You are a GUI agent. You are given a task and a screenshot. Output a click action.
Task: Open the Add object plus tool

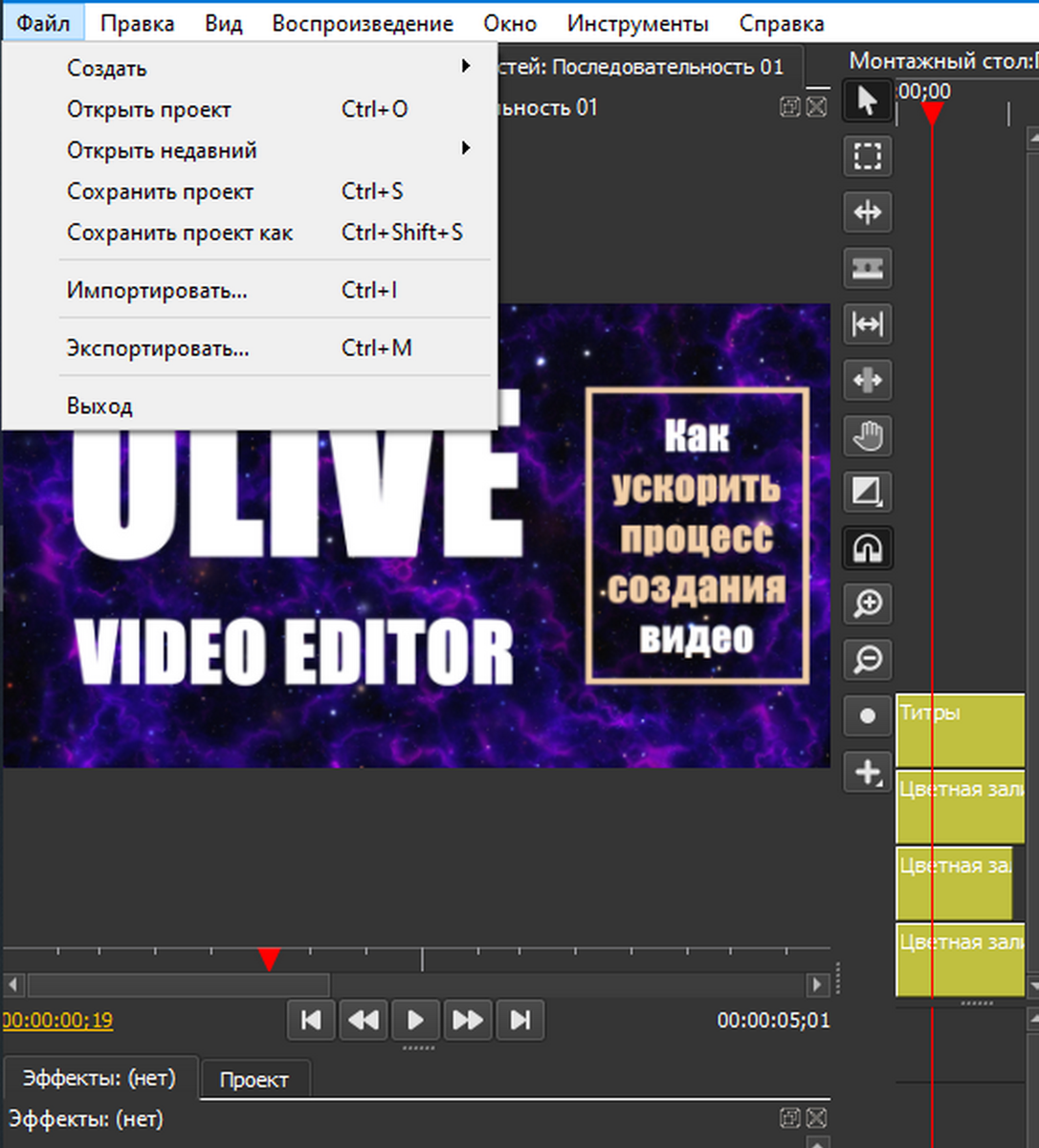[867, 772]
